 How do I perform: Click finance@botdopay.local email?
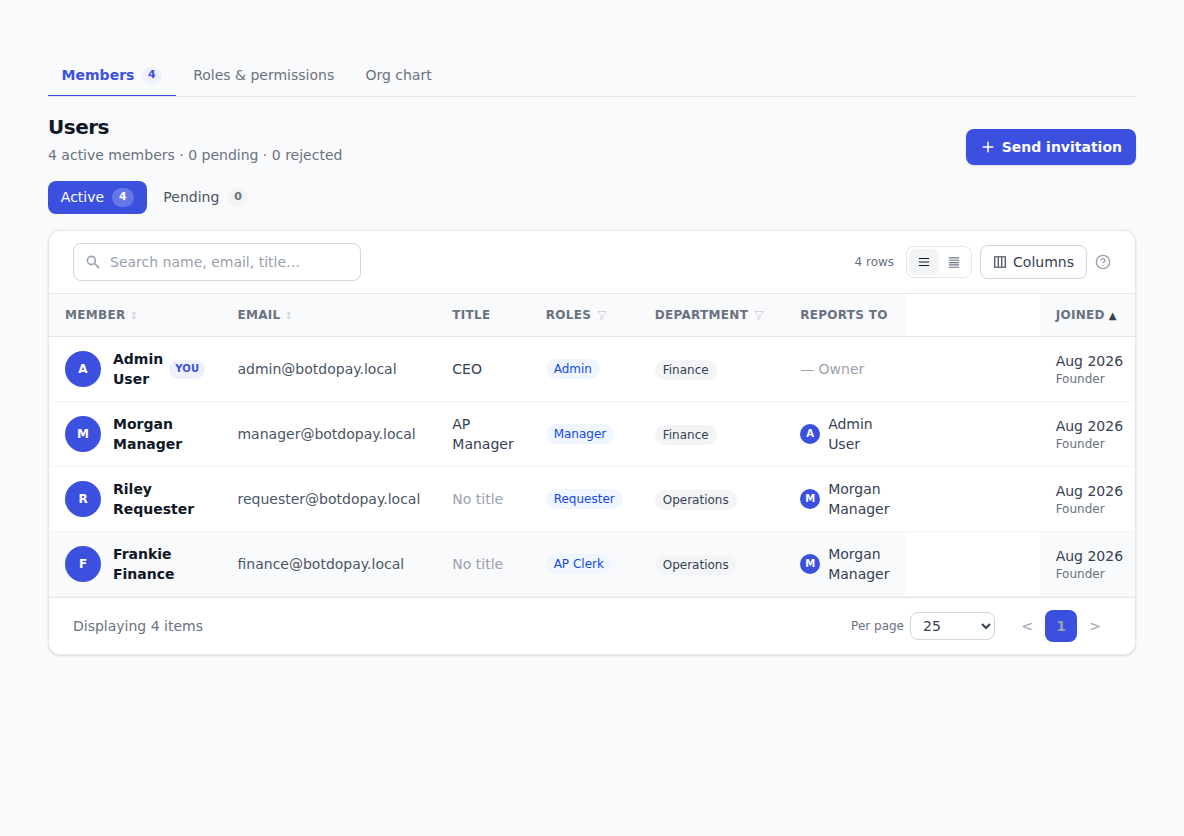[321, 564]
